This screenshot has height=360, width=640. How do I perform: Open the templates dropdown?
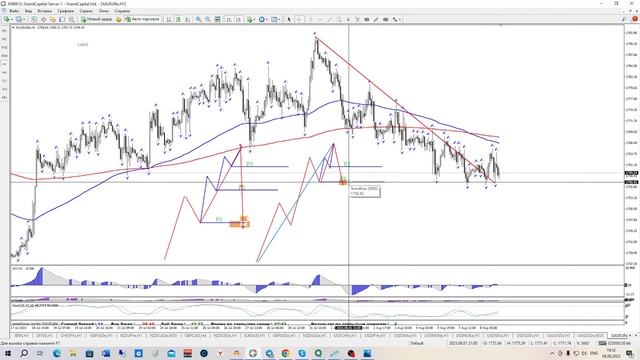pos(276,19)
